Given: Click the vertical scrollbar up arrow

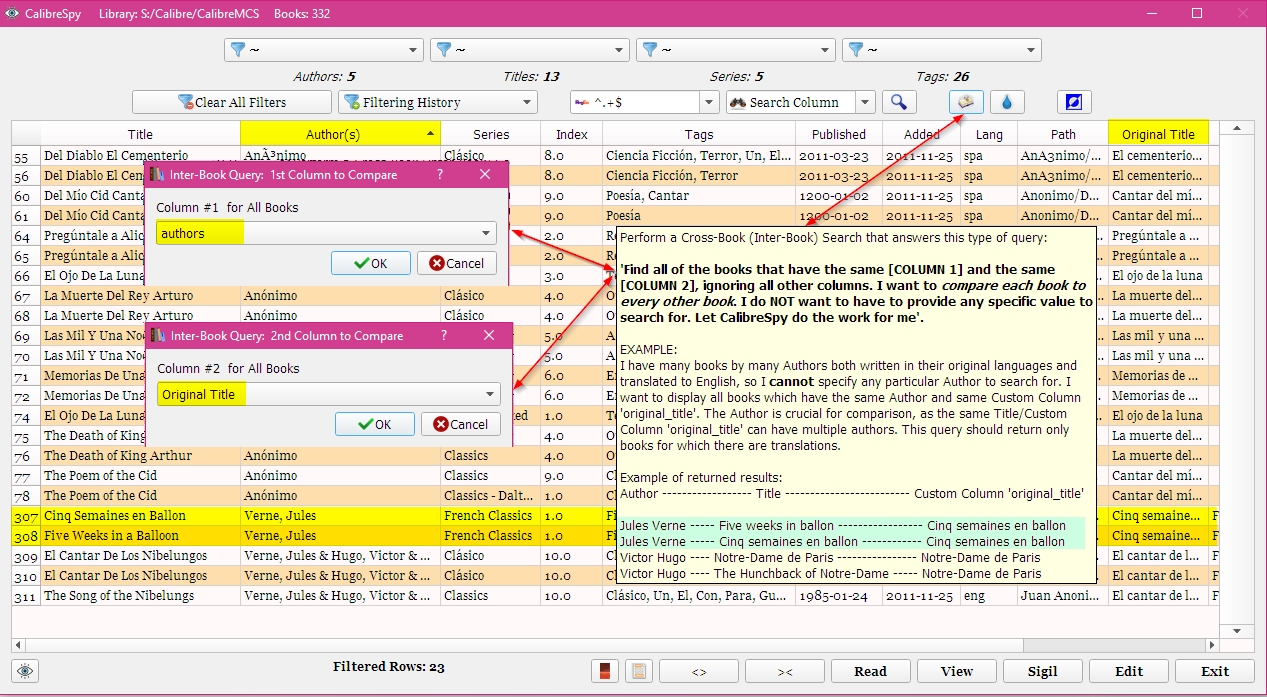Looking at the screenshot, I should (1238, 128).
